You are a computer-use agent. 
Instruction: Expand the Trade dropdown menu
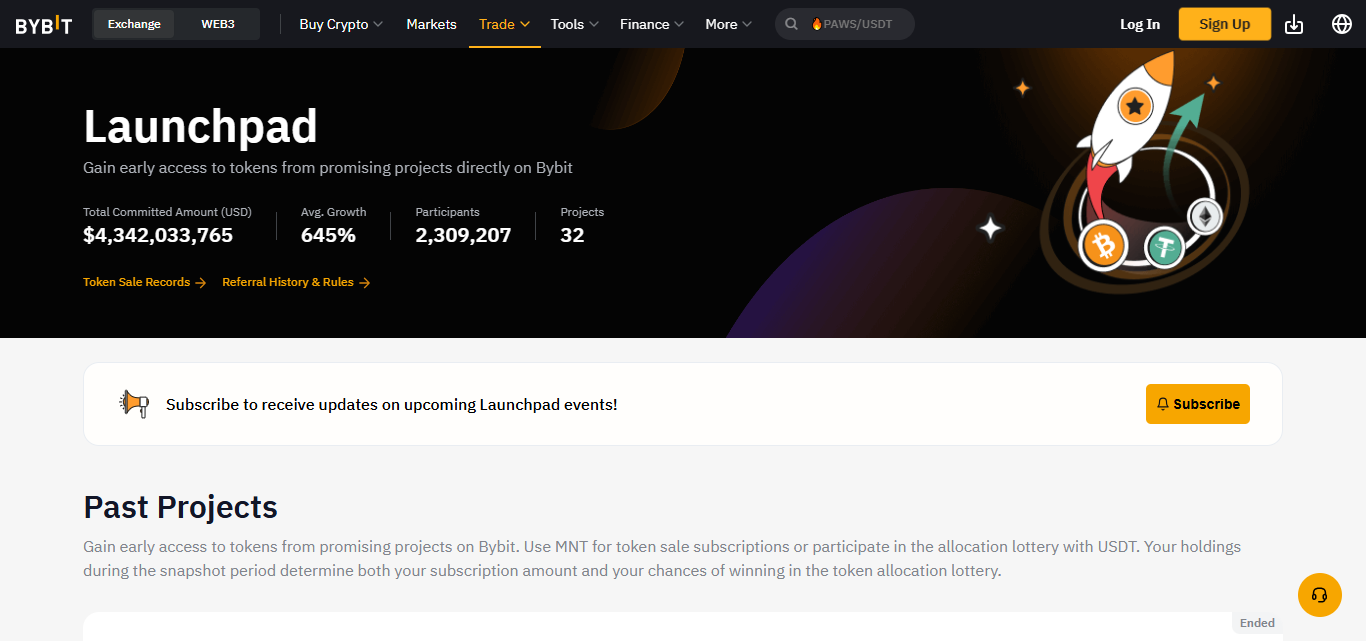click(x=505, y=24)
